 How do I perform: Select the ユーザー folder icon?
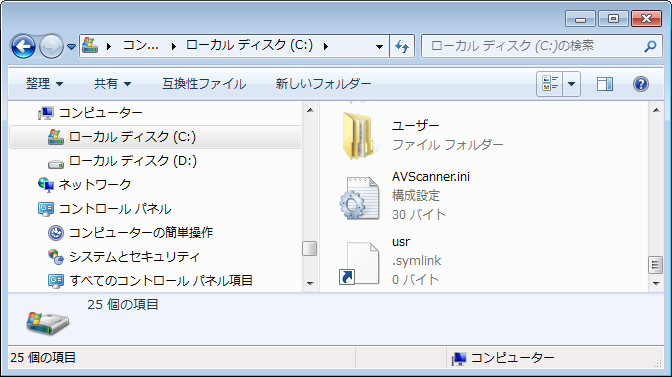358,135
